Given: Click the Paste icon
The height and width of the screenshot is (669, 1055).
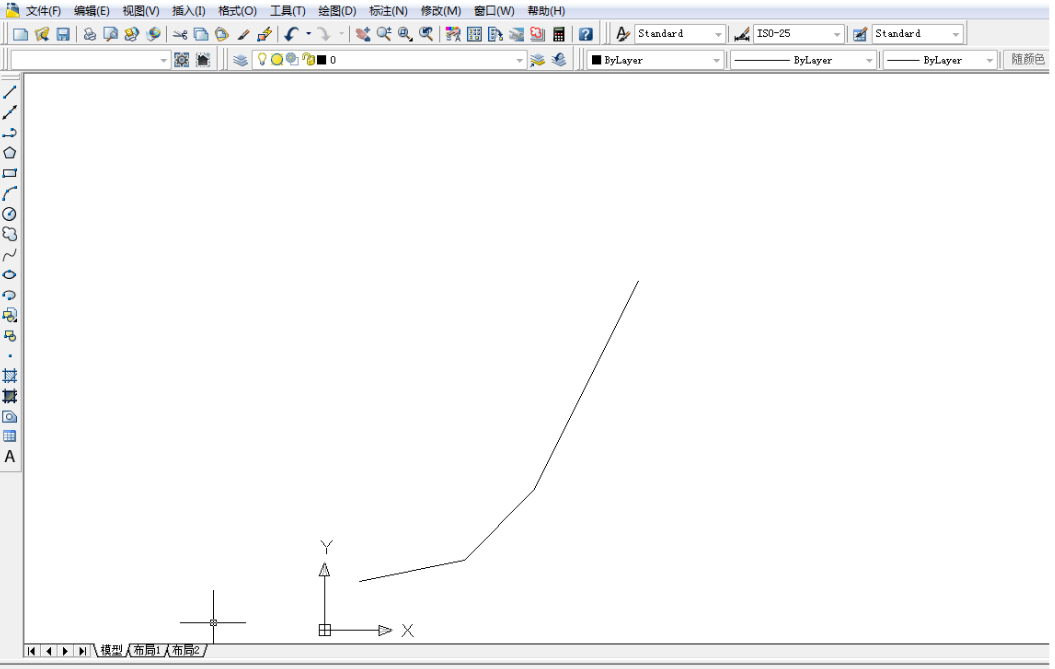Looking at the screenshot, I should (x=221, y=34).
